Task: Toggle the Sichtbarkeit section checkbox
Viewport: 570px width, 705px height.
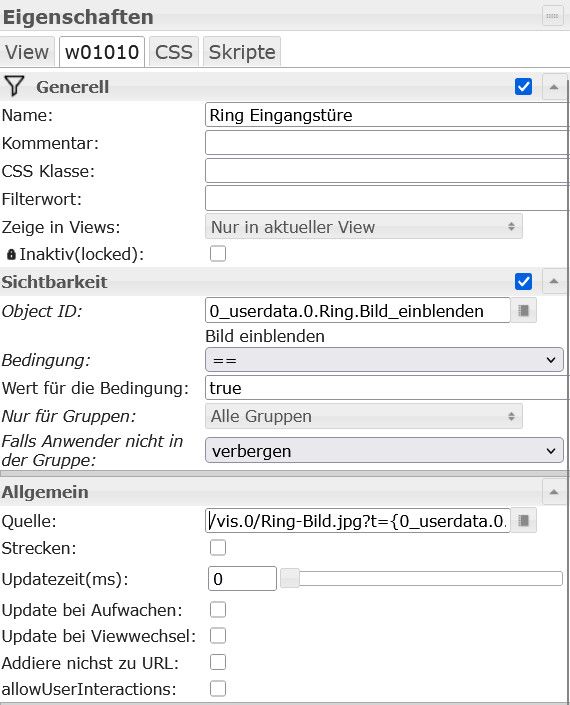Action: pos(523,281)
